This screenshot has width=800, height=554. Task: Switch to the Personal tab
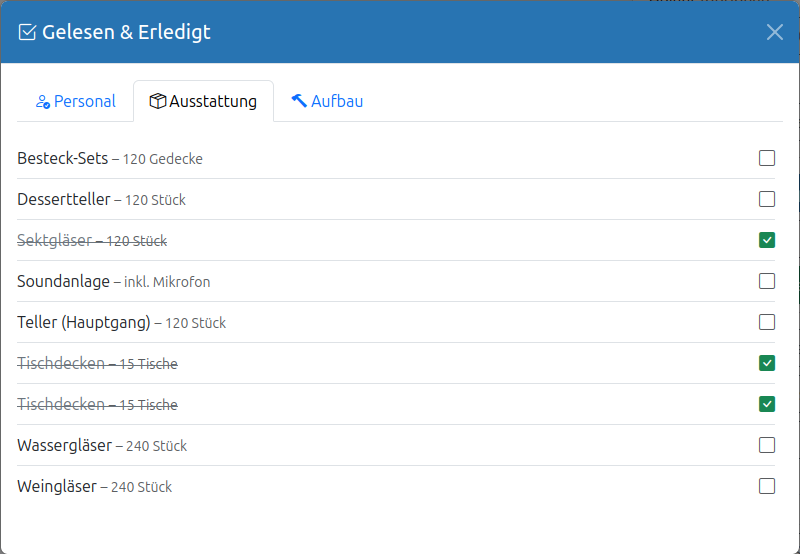[x=76, y=101]
